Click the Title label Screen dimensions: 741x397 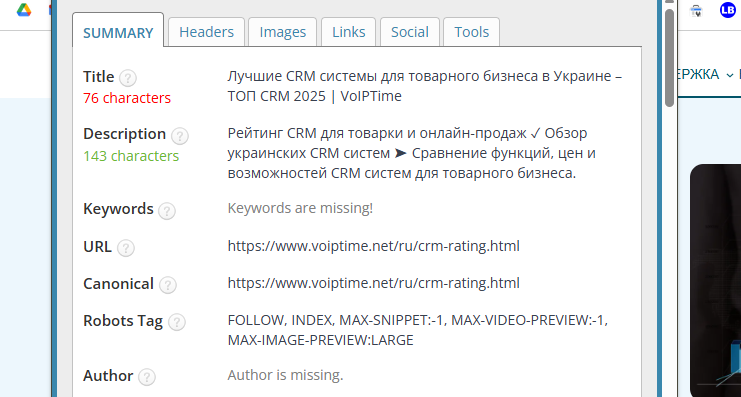click(99, 77)
